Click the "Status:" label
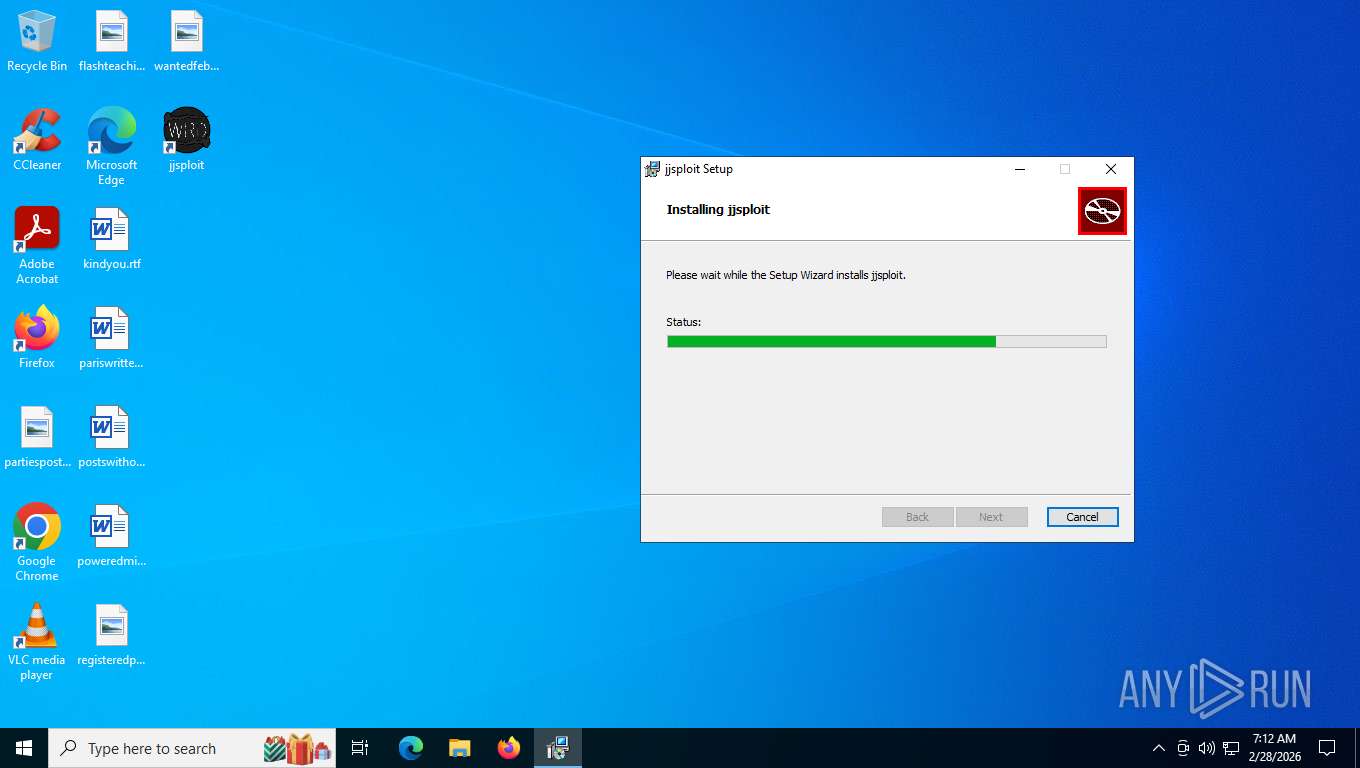The height and width of the screenshot is (768, 1360). point(684,322)
